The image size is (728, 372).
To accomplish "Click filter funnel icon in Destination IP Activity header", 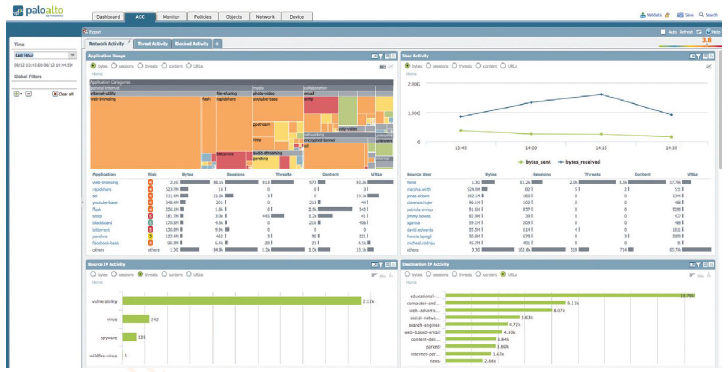I will tap(698, 265).
